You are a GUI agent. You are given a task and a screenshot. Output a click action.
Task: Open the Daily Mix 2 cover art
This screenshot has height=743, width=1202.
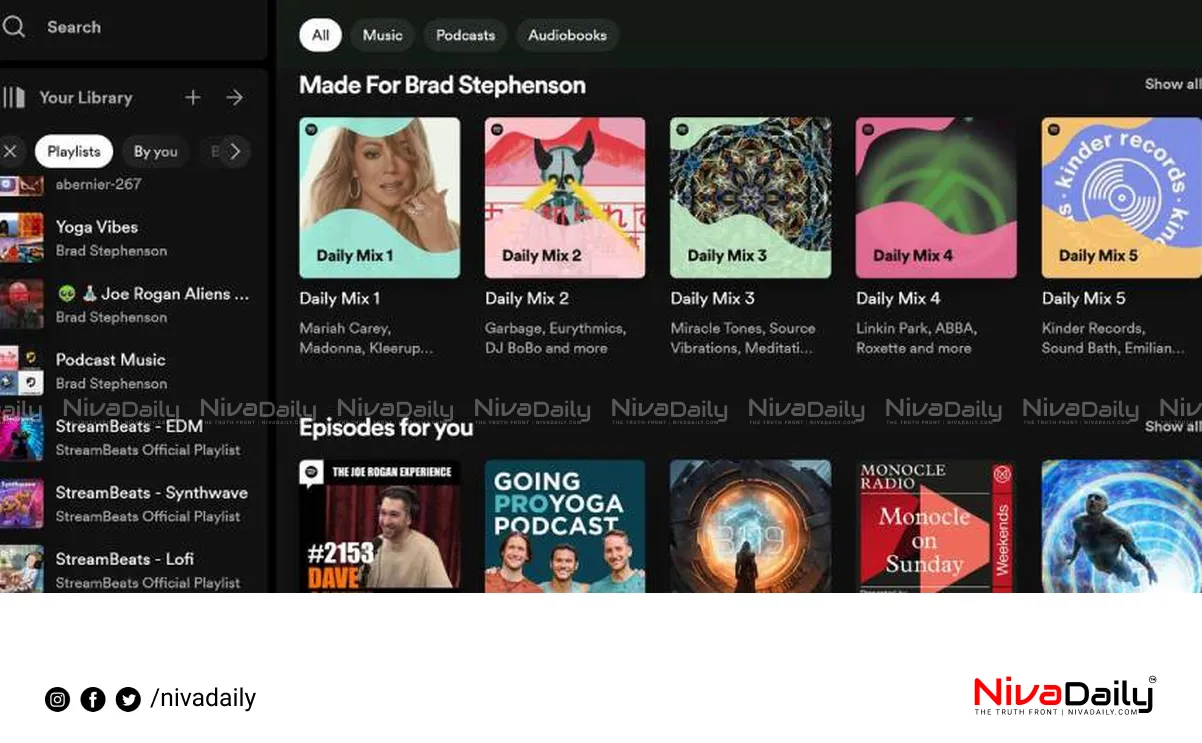tap(565, 198)
